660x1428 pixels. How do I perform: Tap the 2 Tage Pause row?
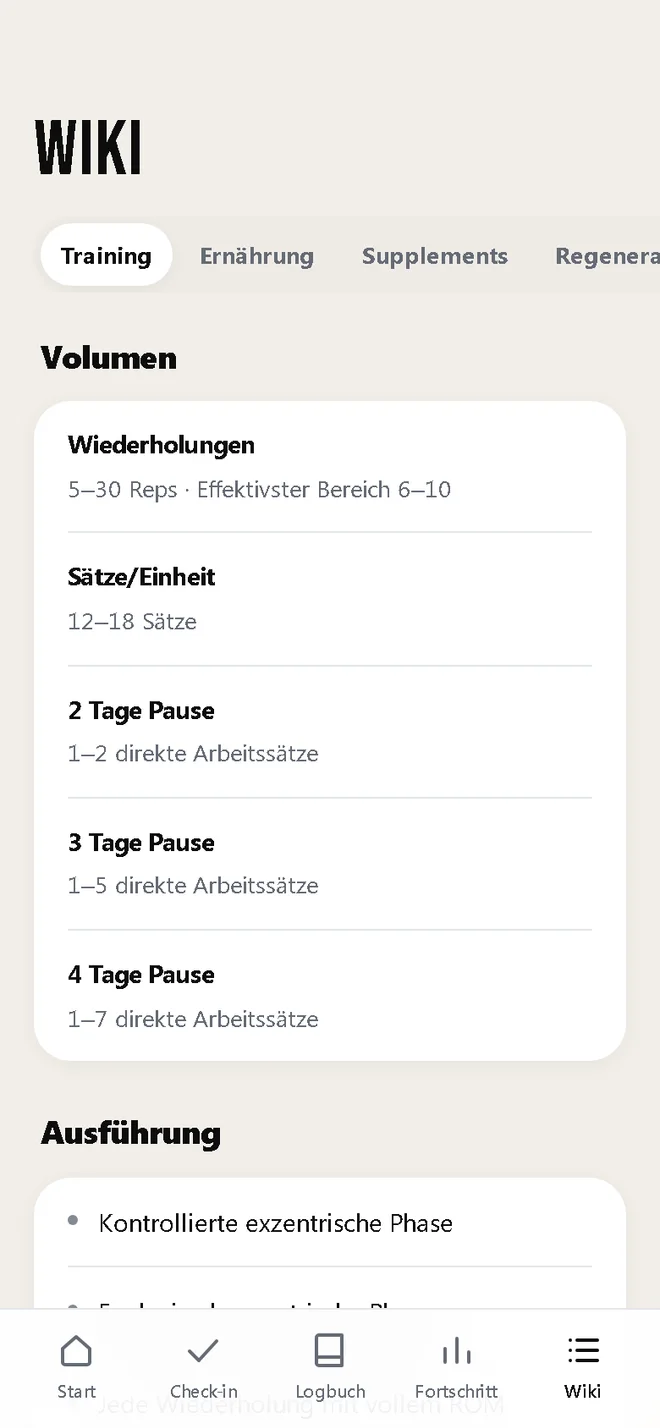[330, 732]
